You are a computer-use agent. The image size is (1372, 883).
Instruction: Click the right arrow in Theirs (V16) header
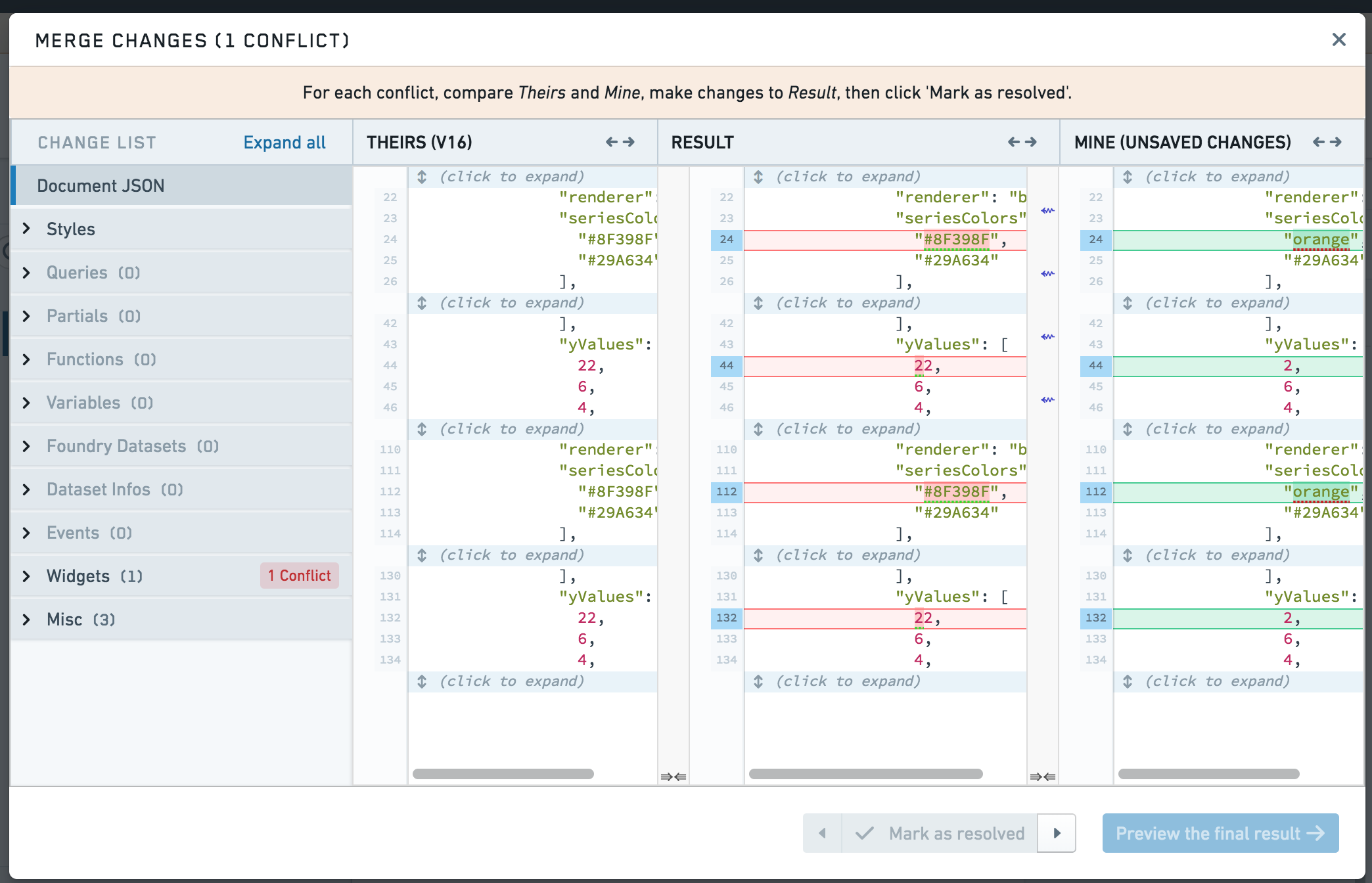629,142
